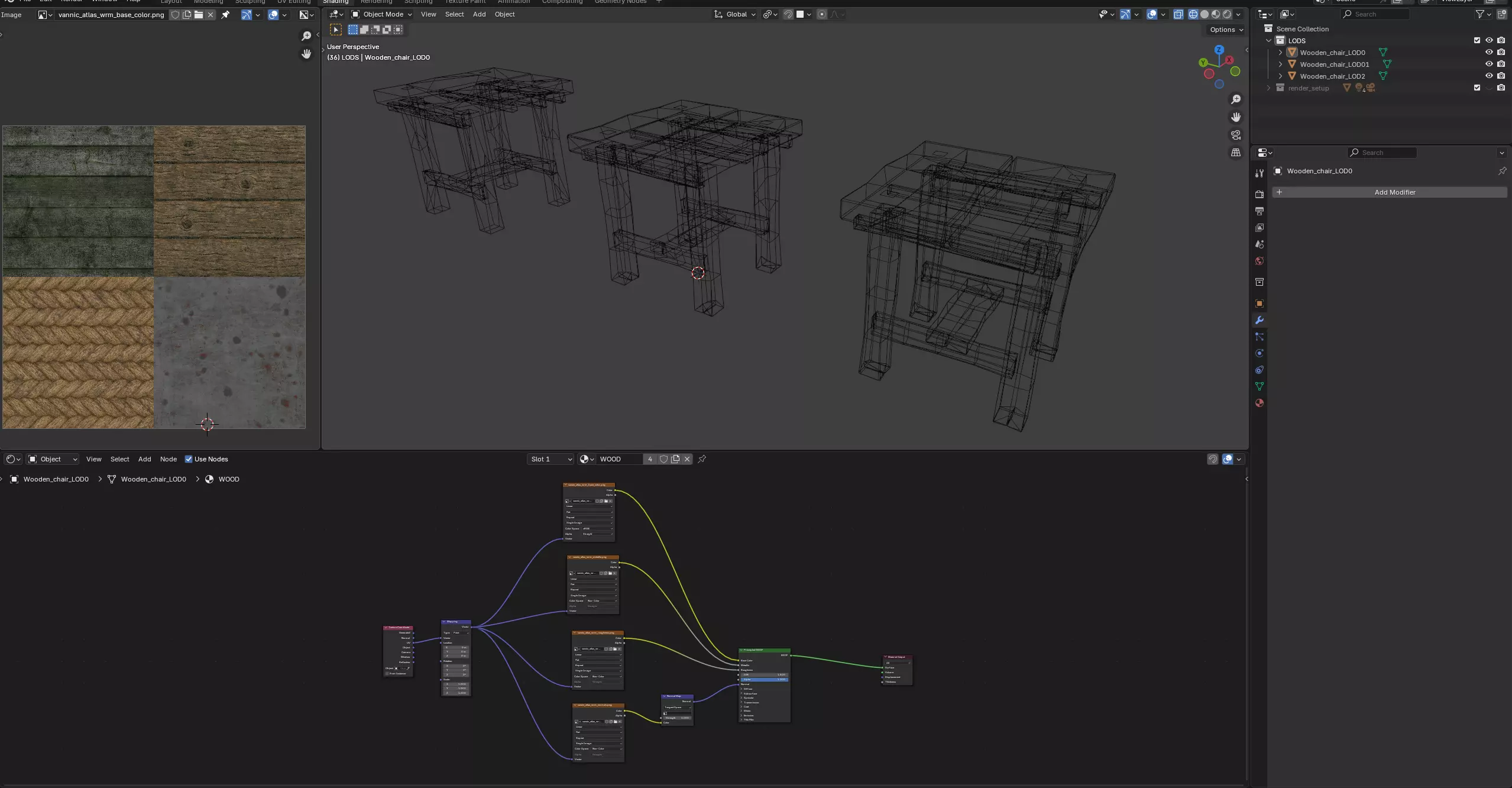
Task: Open the Add menu in the 3D viewport
Action: (x=479, y=14)
